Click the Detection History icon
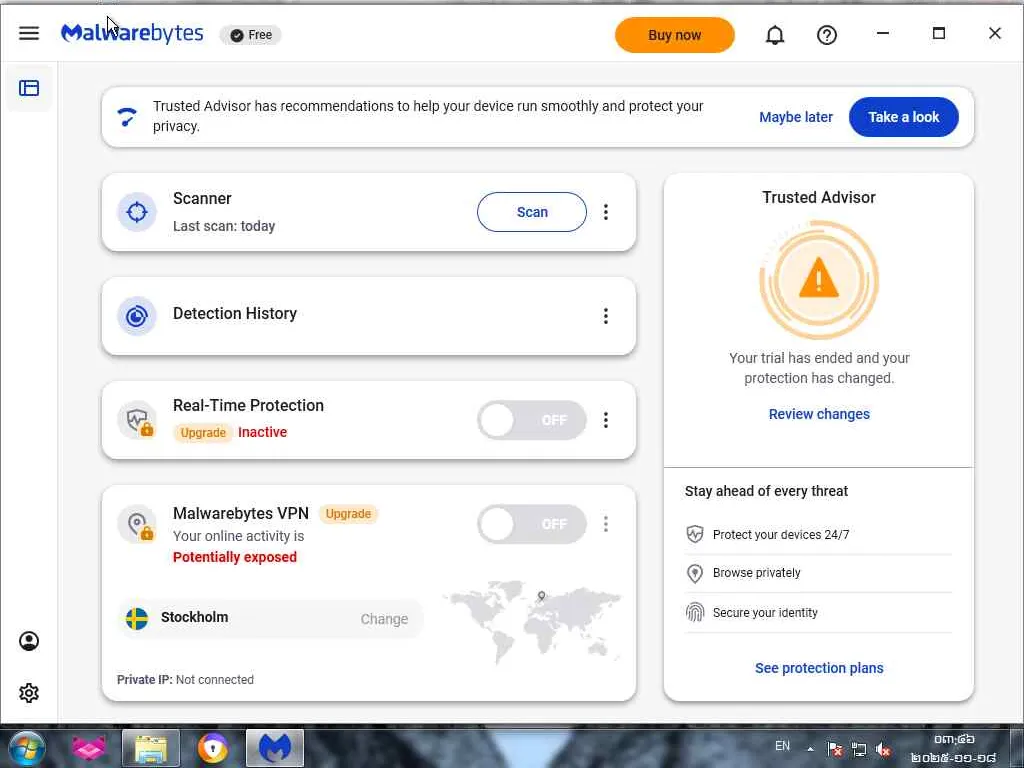 [136, 316]
